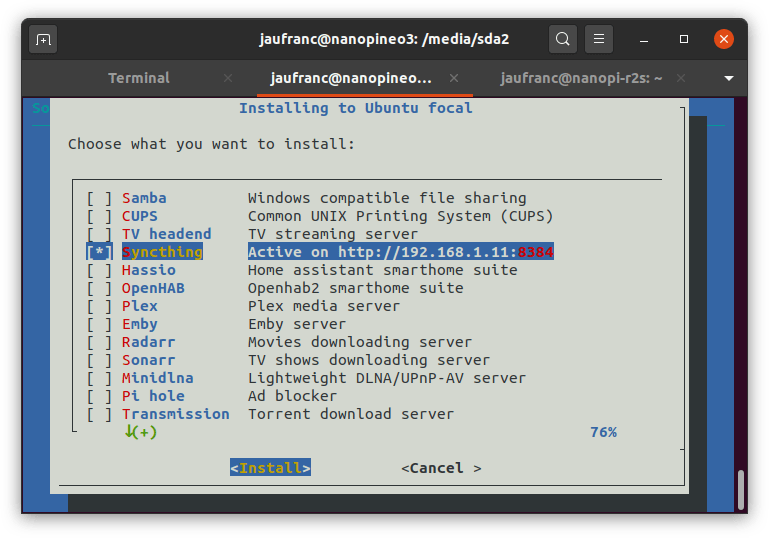Click 'Torrent download server' description
The image size is (769, 538).
coord(351,414)
